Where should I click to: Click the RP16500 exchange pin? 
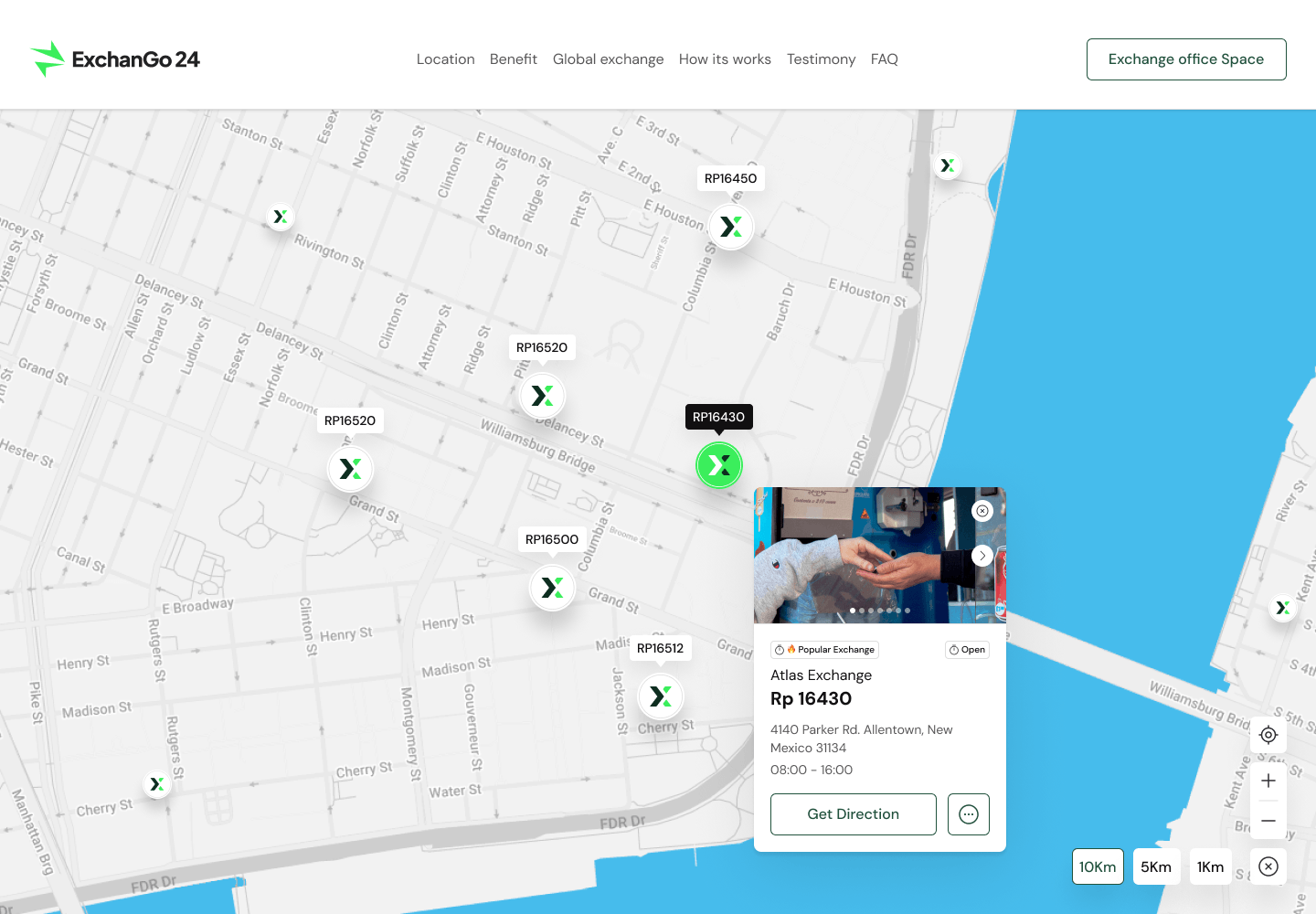[x=552, y=587]
